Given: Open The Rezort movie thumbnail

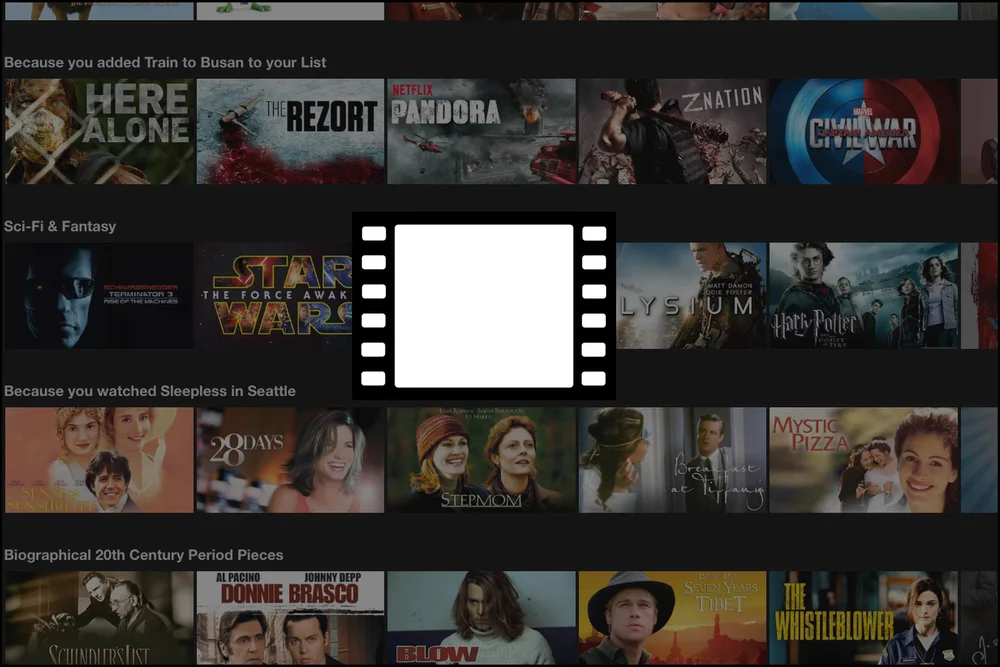Looking at the screenshot, I should click(290, 131).
